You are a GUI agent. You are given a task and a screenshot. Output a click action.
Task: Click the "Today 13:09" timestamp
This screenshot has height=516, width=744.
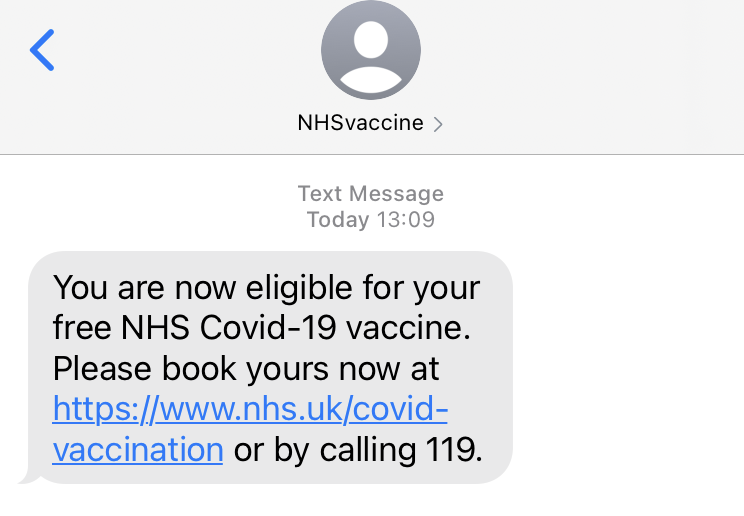pos(370,219)
